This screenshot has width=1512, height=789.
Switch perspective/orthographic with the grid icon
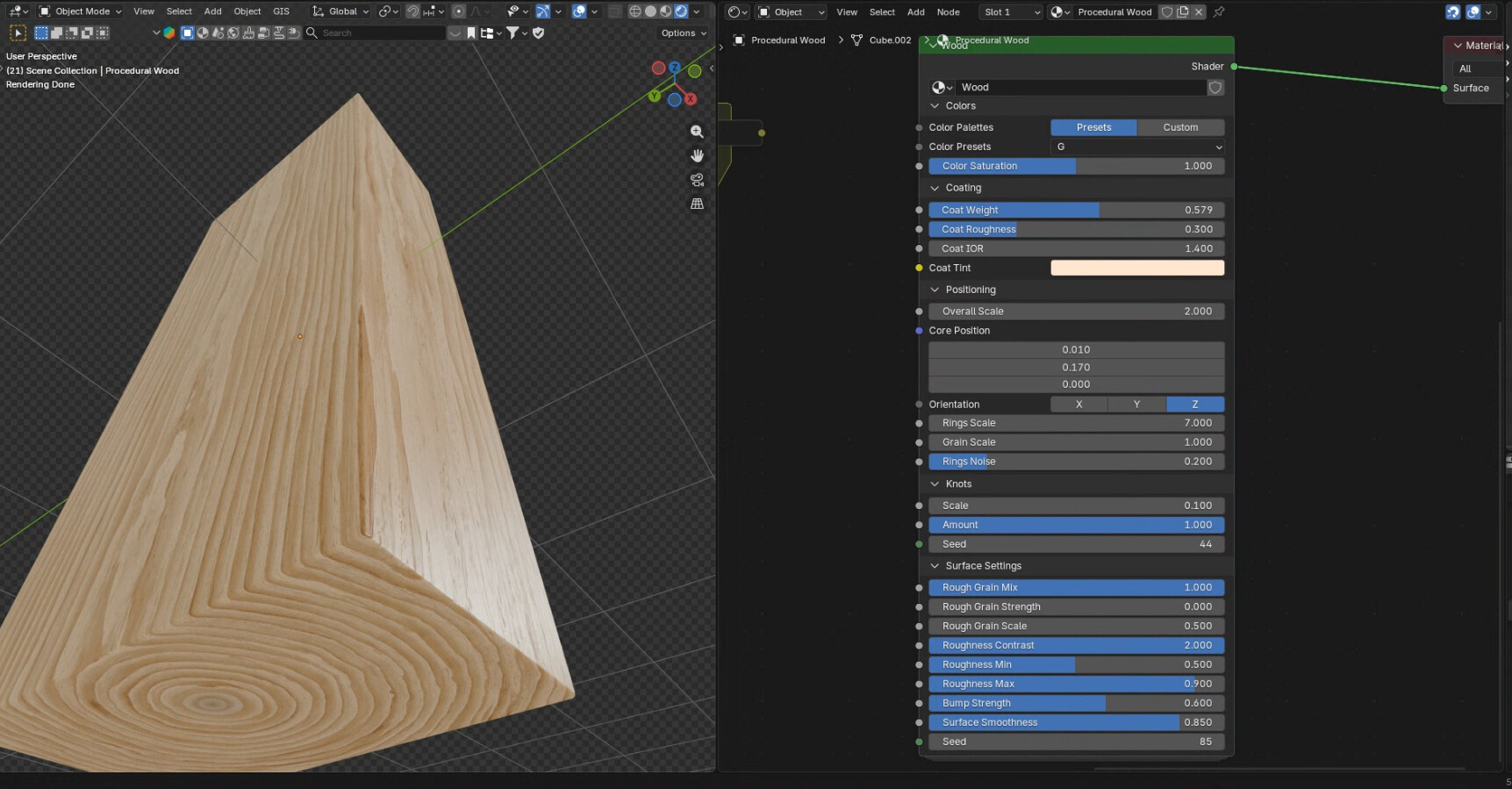point(697,204)
